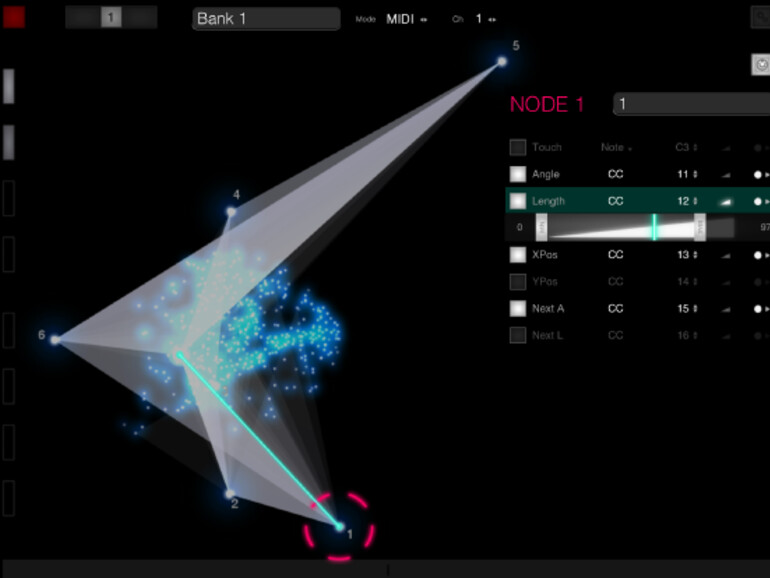
Task: Open the Ch 1 channel dropdown
Action: click(485, 19)
